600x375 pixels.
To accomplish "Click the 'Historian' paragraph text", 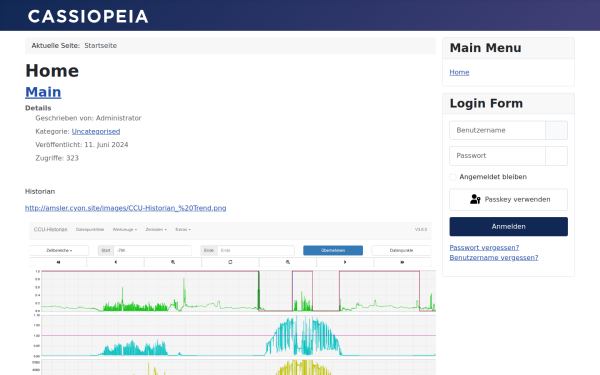I will click(x=40, y=191).
